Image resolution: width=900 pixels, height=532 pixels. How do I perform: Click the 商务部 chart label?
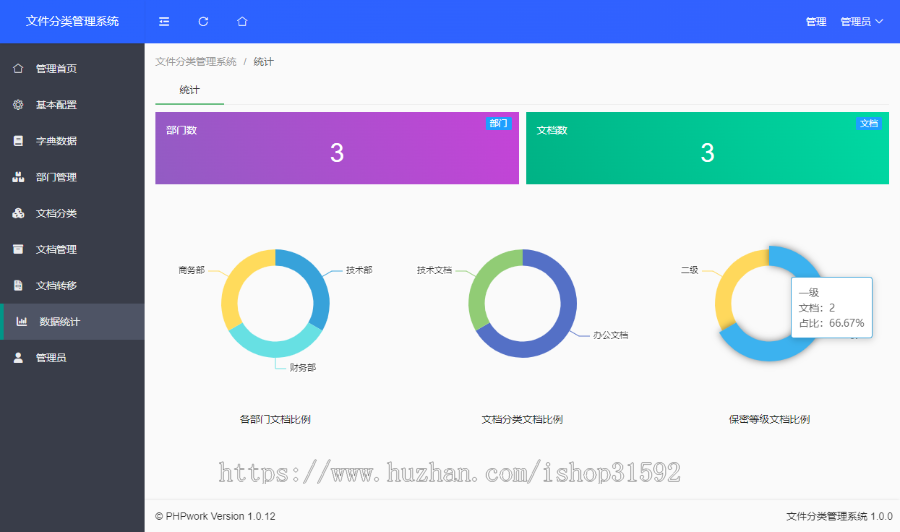point(192,270)
